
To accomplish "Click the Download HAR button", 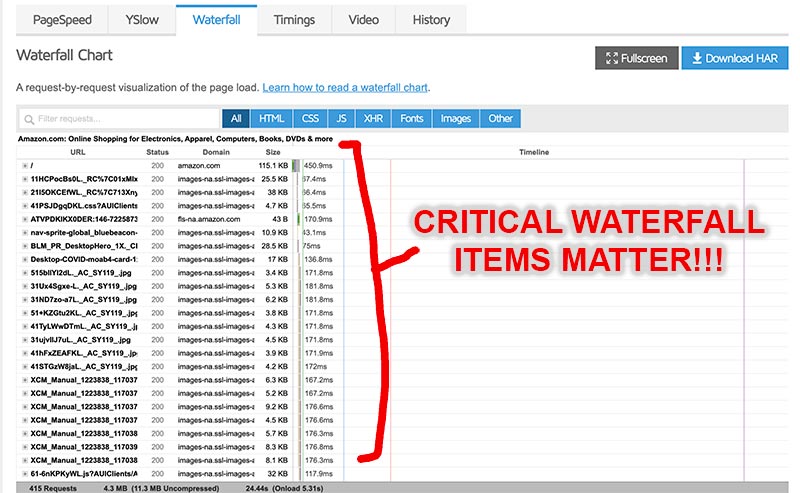I will tap(734, 58).
